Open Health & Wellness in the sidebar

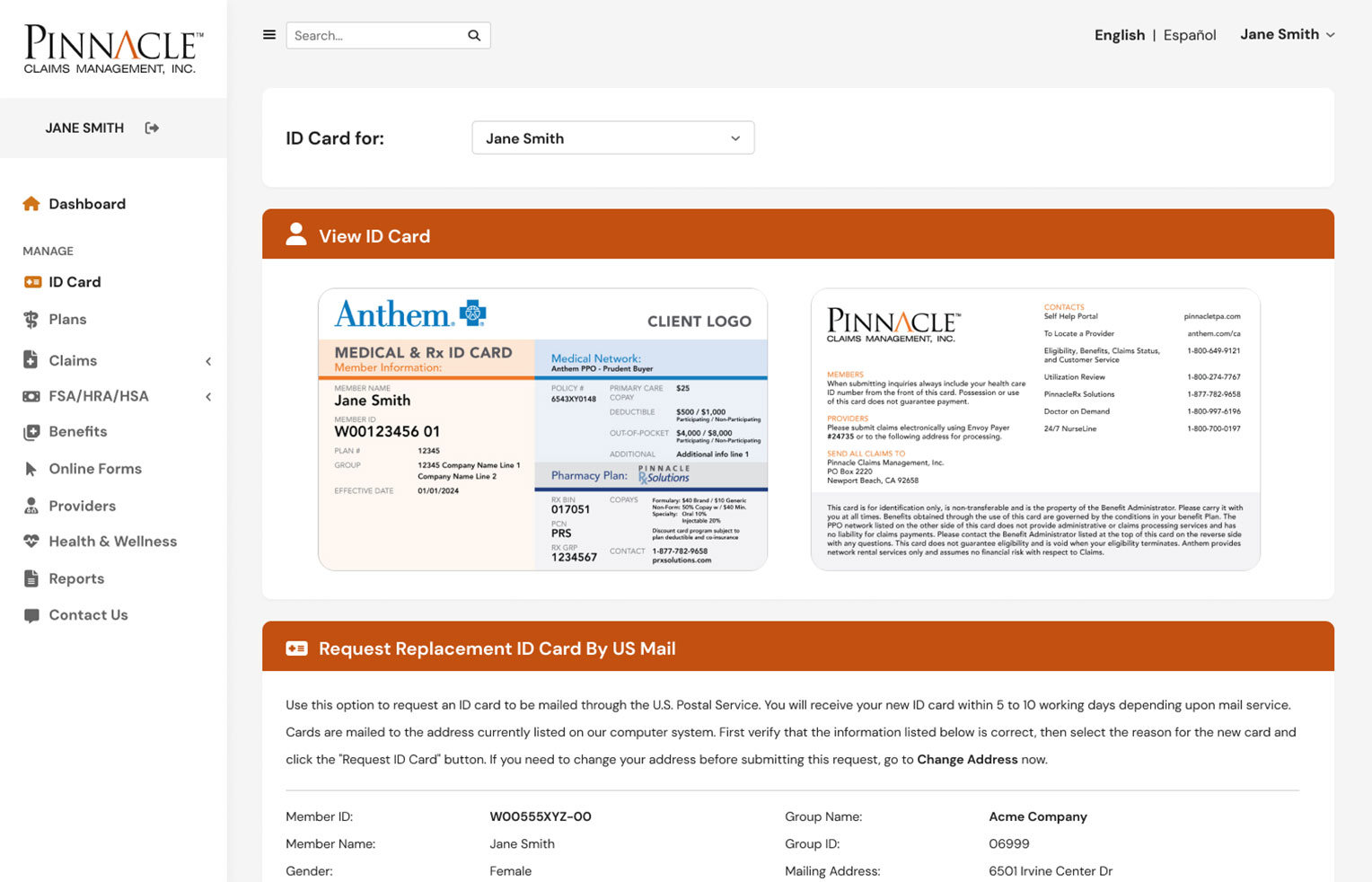point(113,542)
